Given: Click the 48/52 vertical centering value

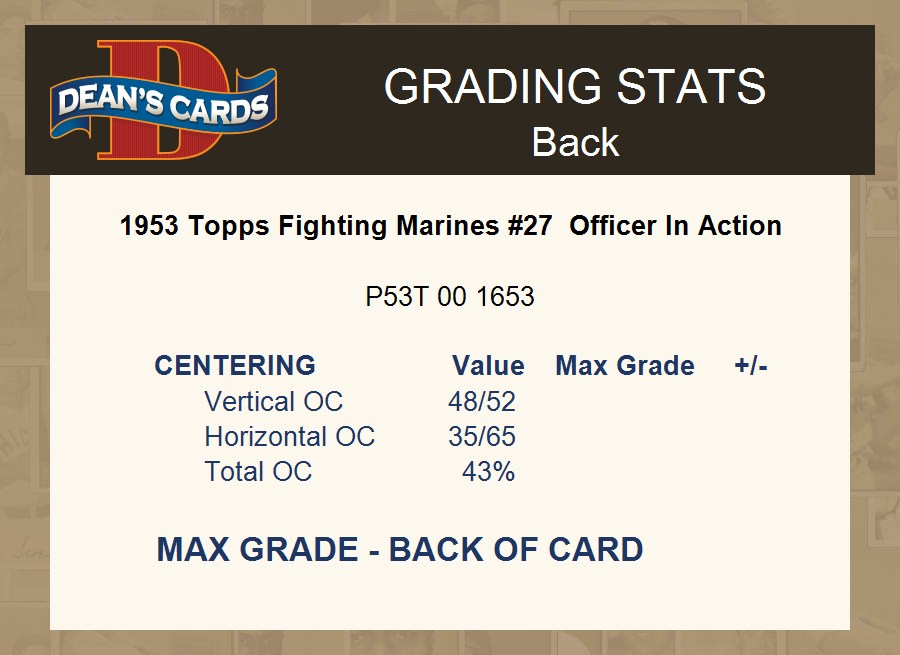Looking at the screenshot, I should coord(482,402).
